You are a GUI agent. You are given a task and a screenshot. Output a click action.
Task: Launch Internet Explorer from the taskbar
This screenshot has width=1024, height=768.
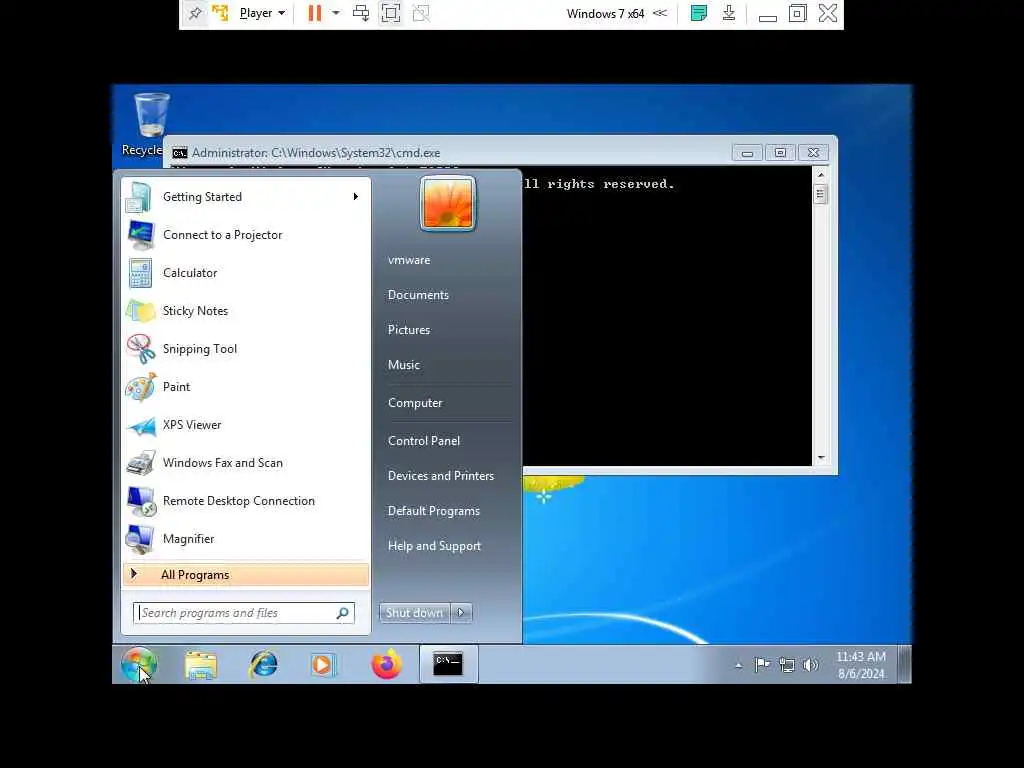click(263, 665)
